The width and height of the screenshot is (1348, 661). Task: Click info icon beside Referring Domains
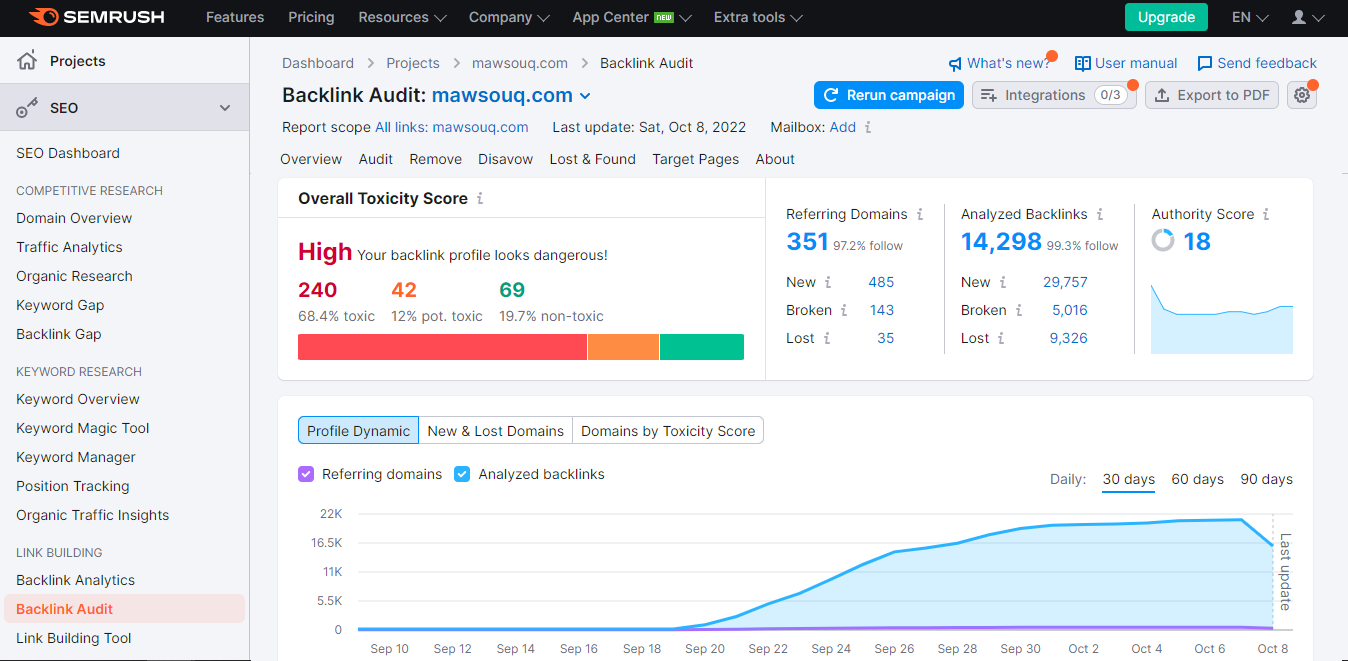[x=920, y=214]
